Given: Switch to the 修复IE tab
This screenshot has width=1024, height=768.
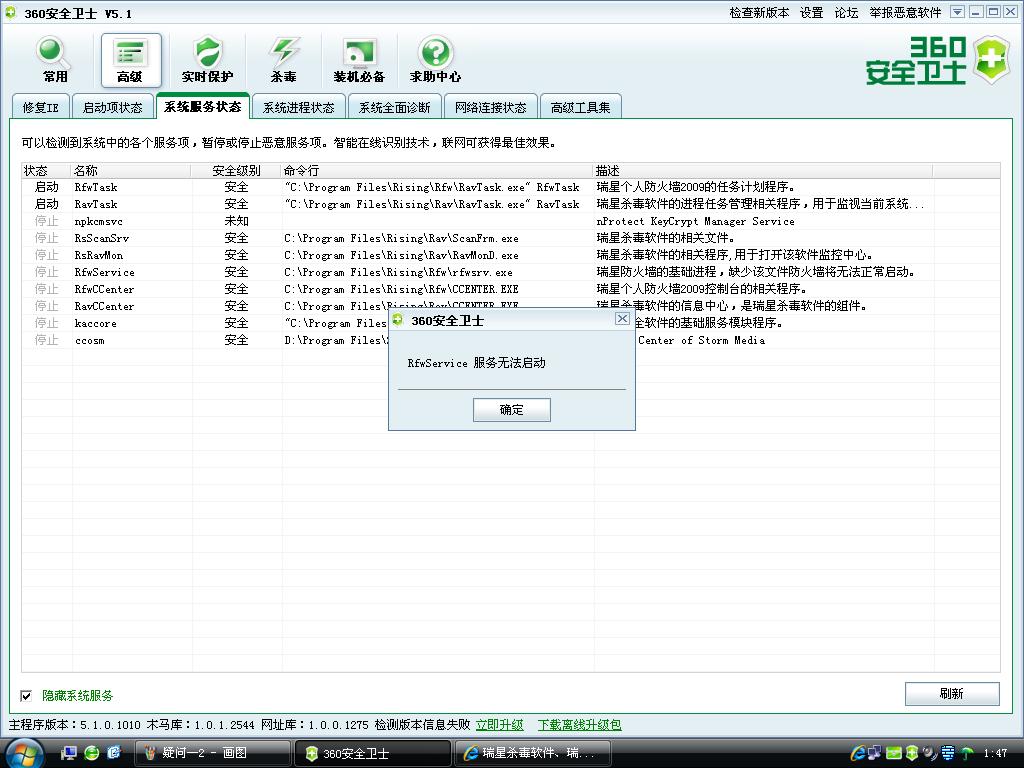Looking at the screenshot, I should [40, 107].
